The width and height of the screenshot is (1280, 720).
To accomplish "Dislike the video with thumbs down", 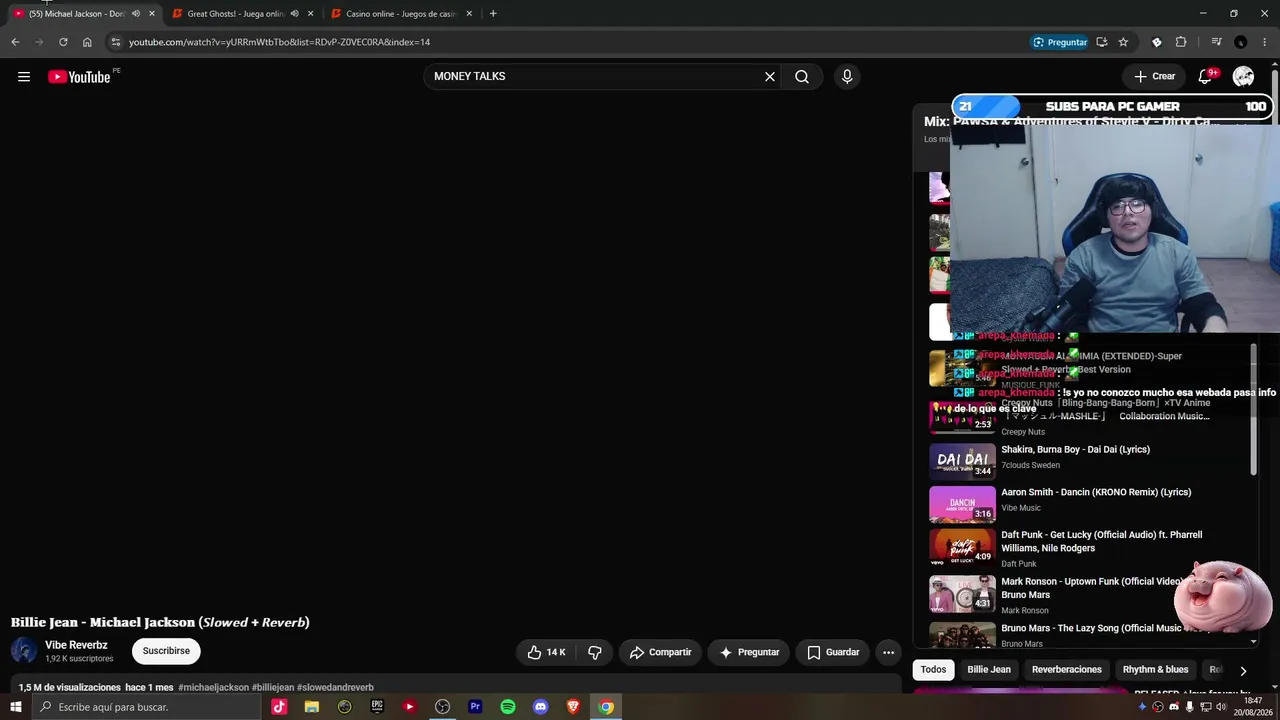I will [x=594, y=652].
